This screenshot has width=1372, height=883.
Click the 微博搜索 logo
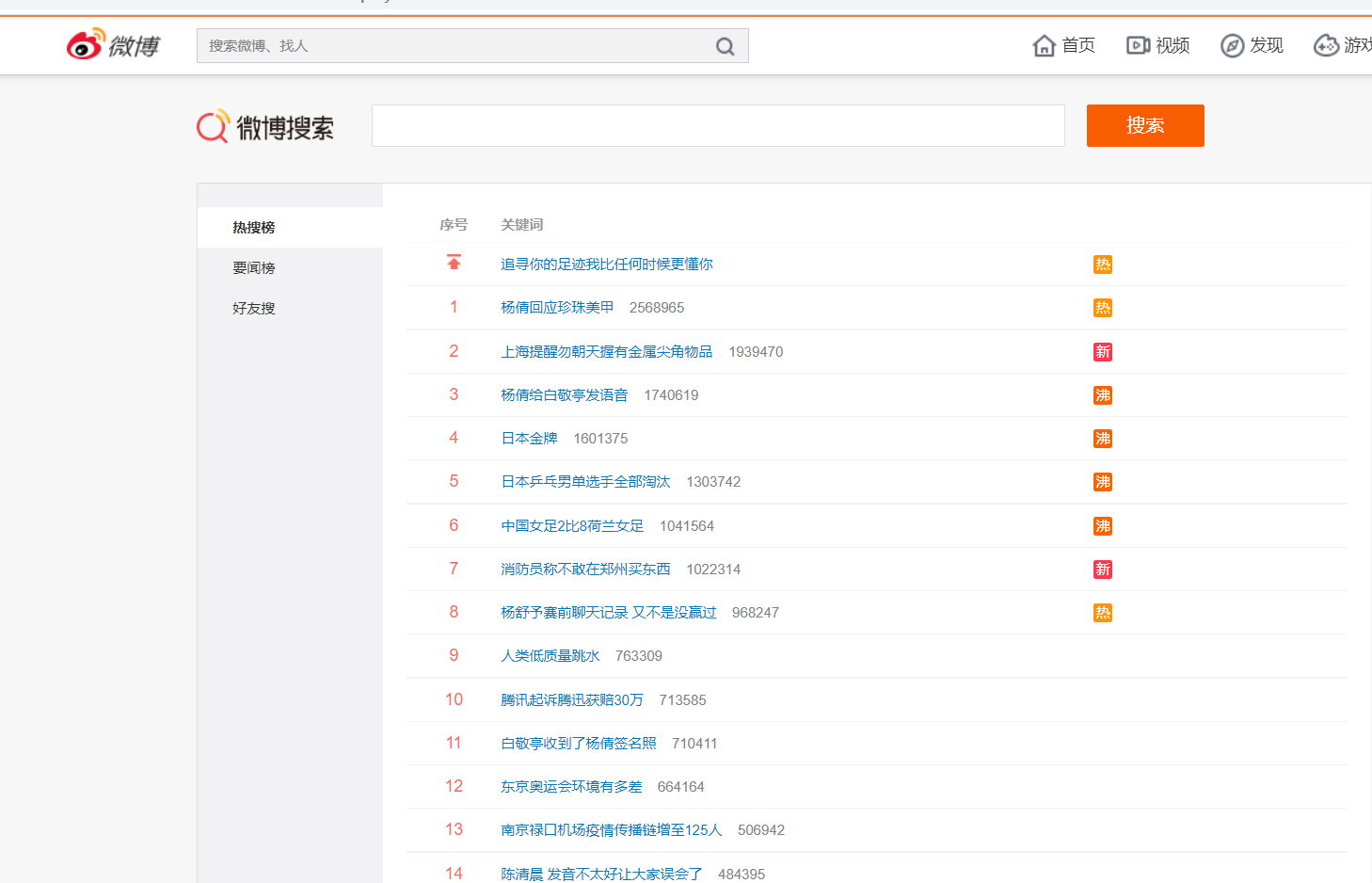click(x=265, y=126)
